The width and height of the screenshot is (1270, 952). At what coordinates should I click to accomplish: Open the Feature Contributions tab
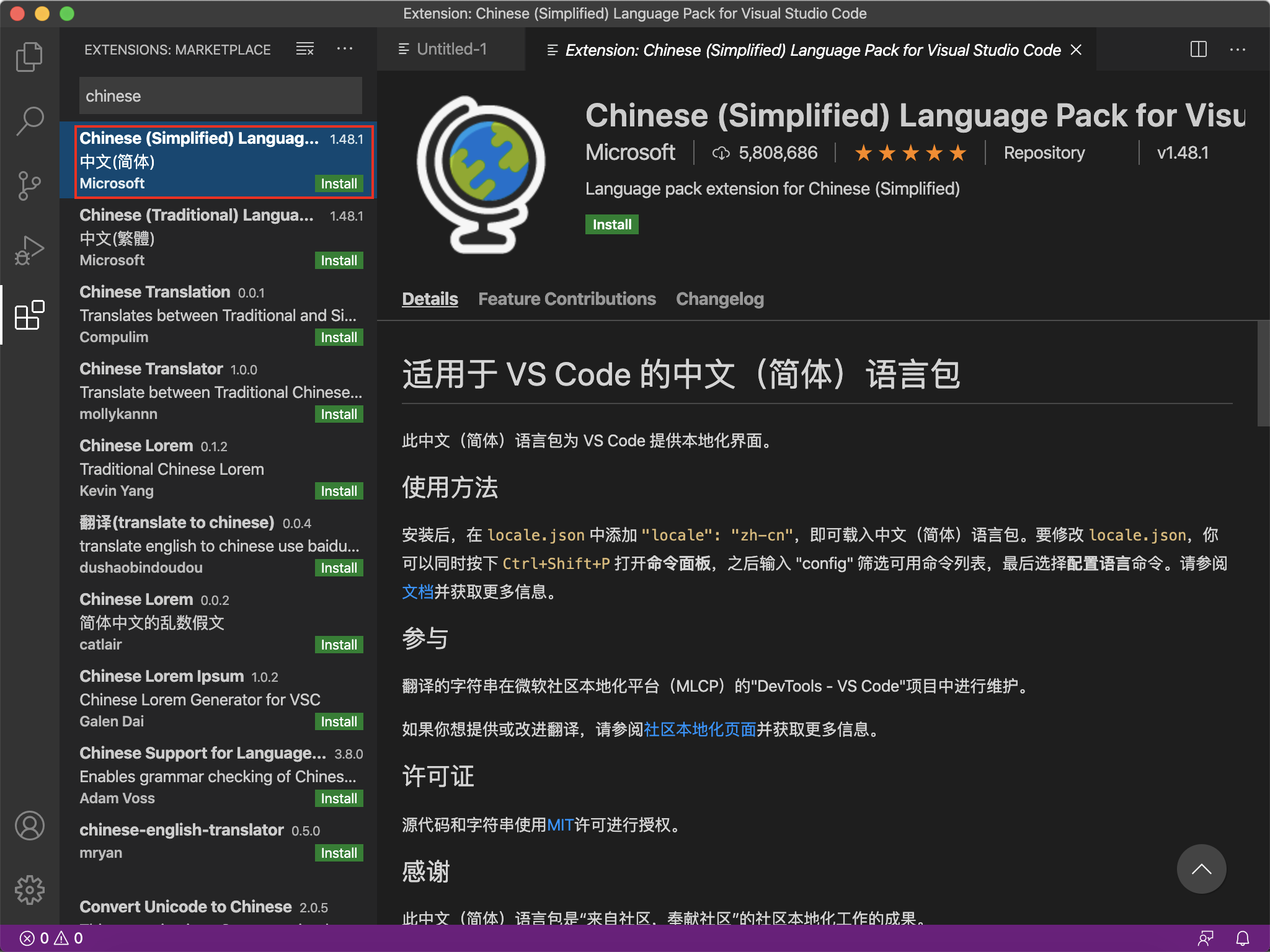[566, 299]
